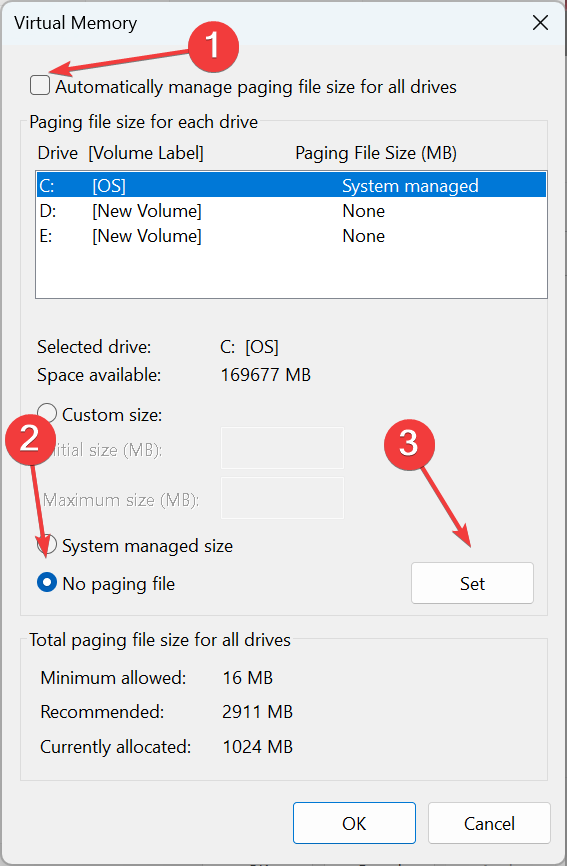Select System managed size option
The image size is (567, 866).
click(47, 545)
